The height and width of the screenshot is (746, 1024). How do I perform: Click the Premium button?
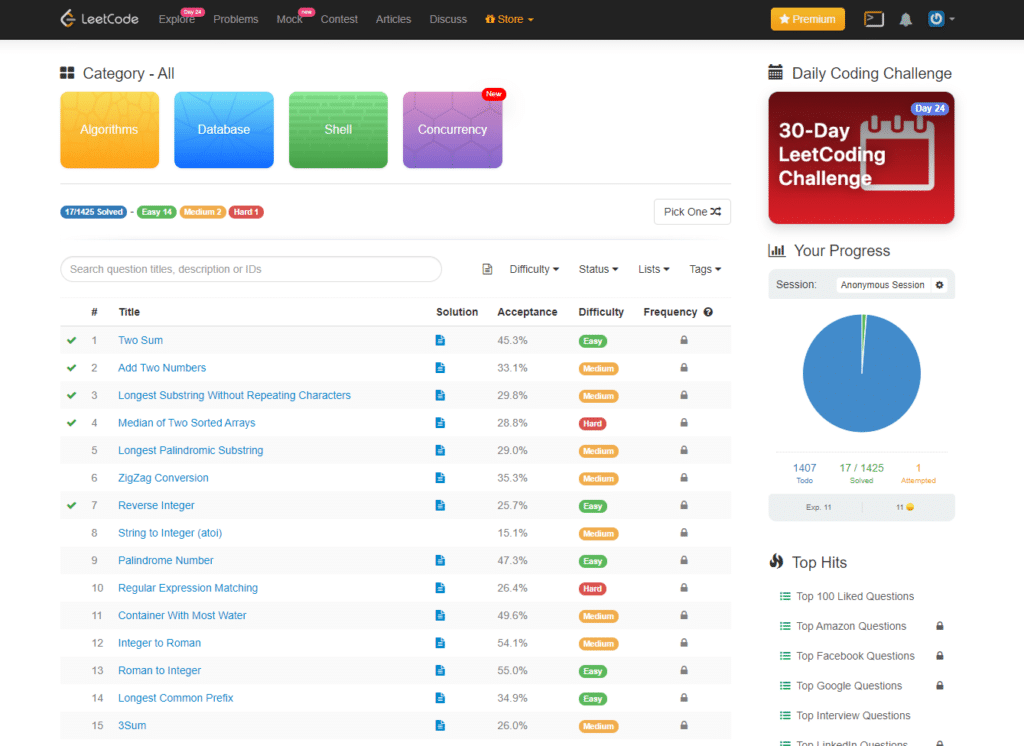point(807,19)
